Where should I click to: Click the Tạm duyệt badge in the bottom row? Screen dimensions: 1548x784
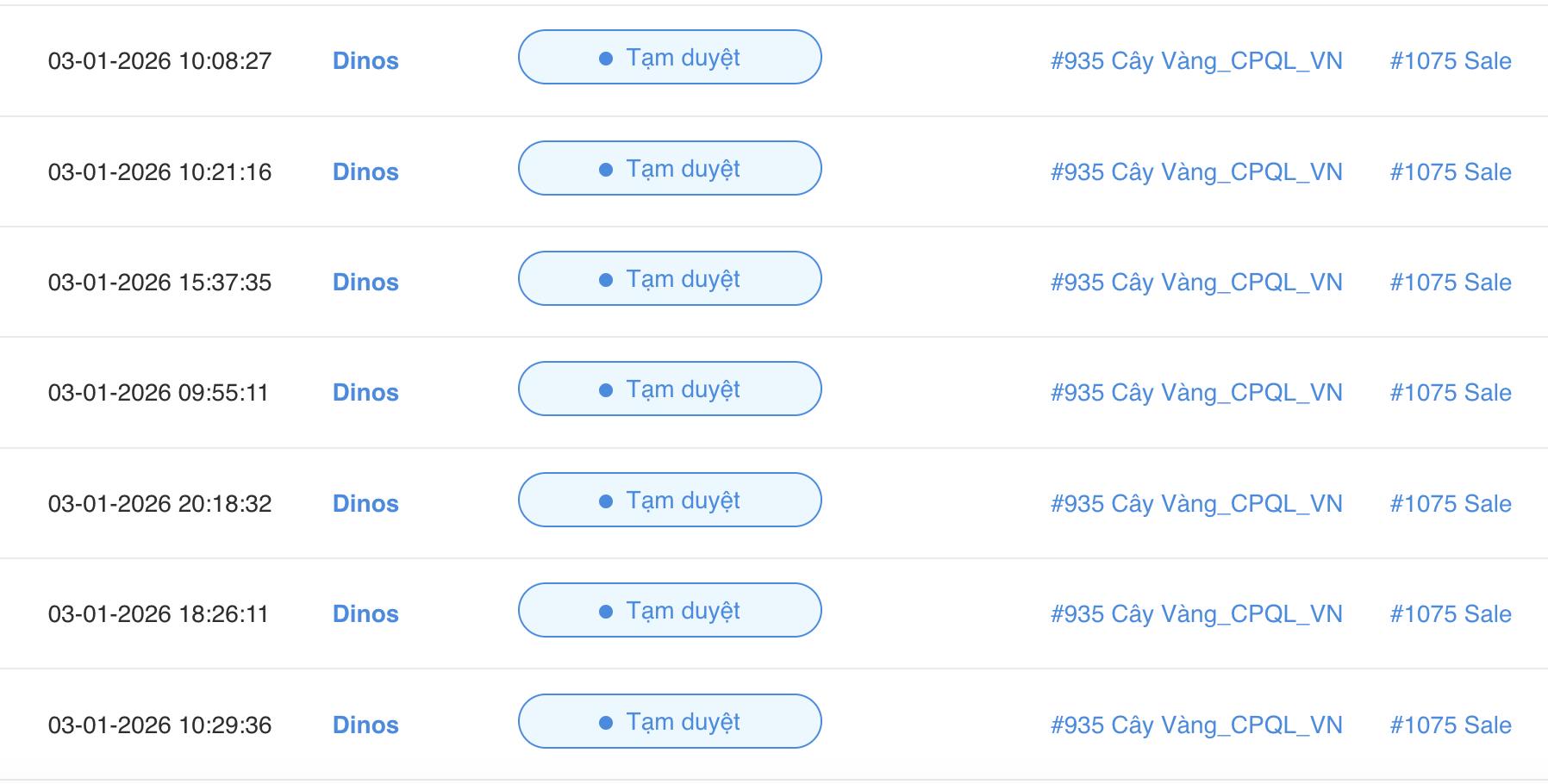click(x=670, y=722)
